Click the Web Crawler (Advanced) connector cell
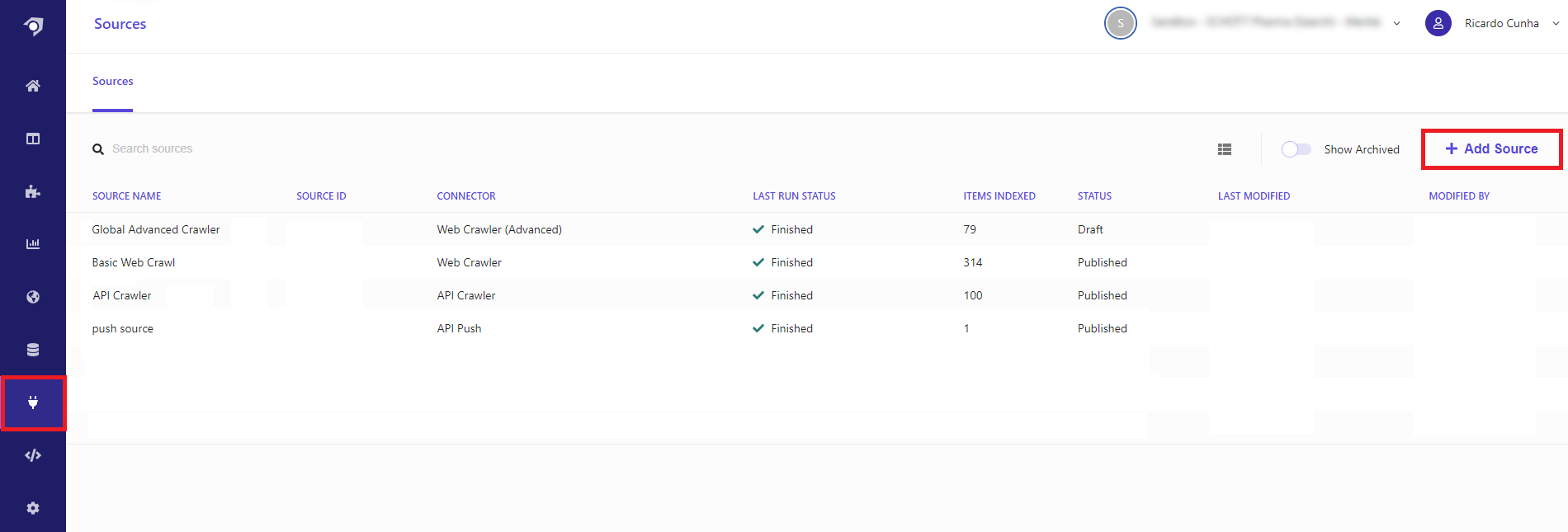The width and height of the screenshot is (1568, 532). (x=499, y=229)
